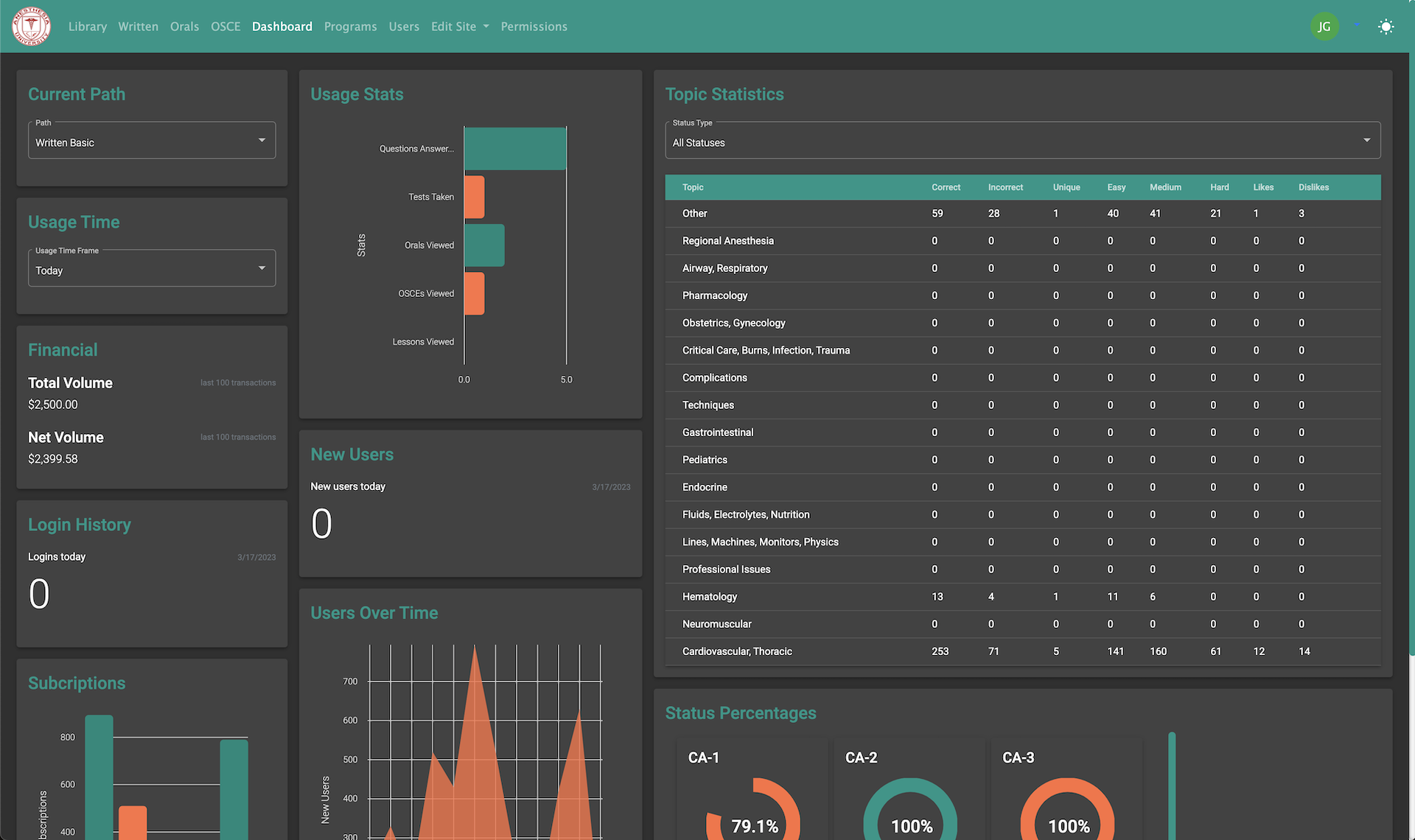Click the Correct column header
The image size is (1415, 840).
point(946,187)
